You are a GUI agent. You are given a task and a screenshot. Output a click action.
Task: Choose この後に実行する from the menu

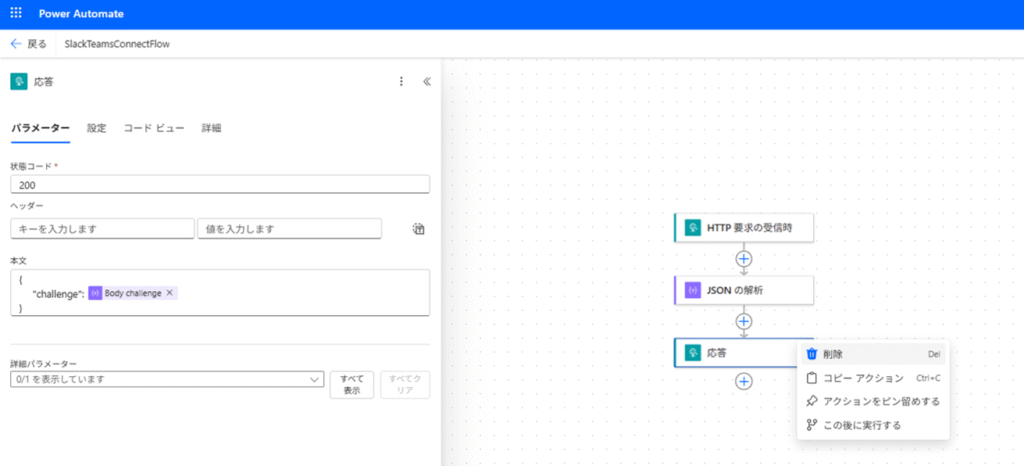click(x=872, y=425)
